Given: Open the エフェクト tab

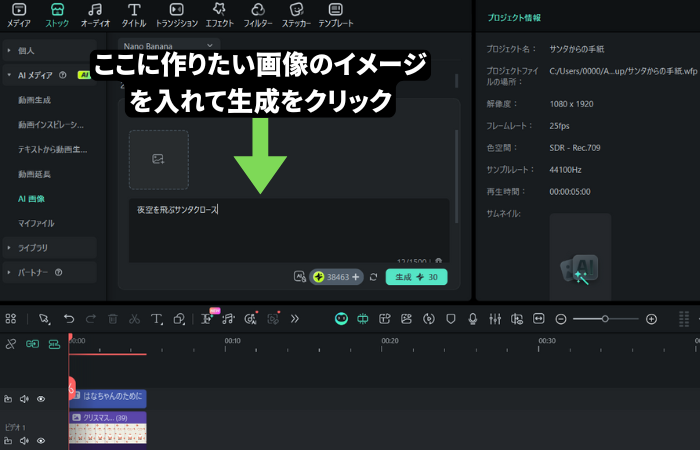Looking at the screenshot, I should (x=219, y=16).
